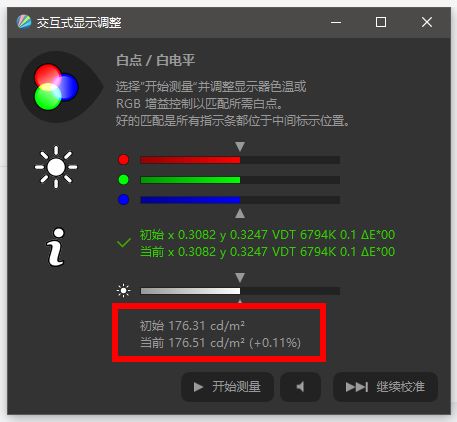The image size is (457, 422).
Task: Continue calibration with 继续校准 button
Action: click(385, 387)
